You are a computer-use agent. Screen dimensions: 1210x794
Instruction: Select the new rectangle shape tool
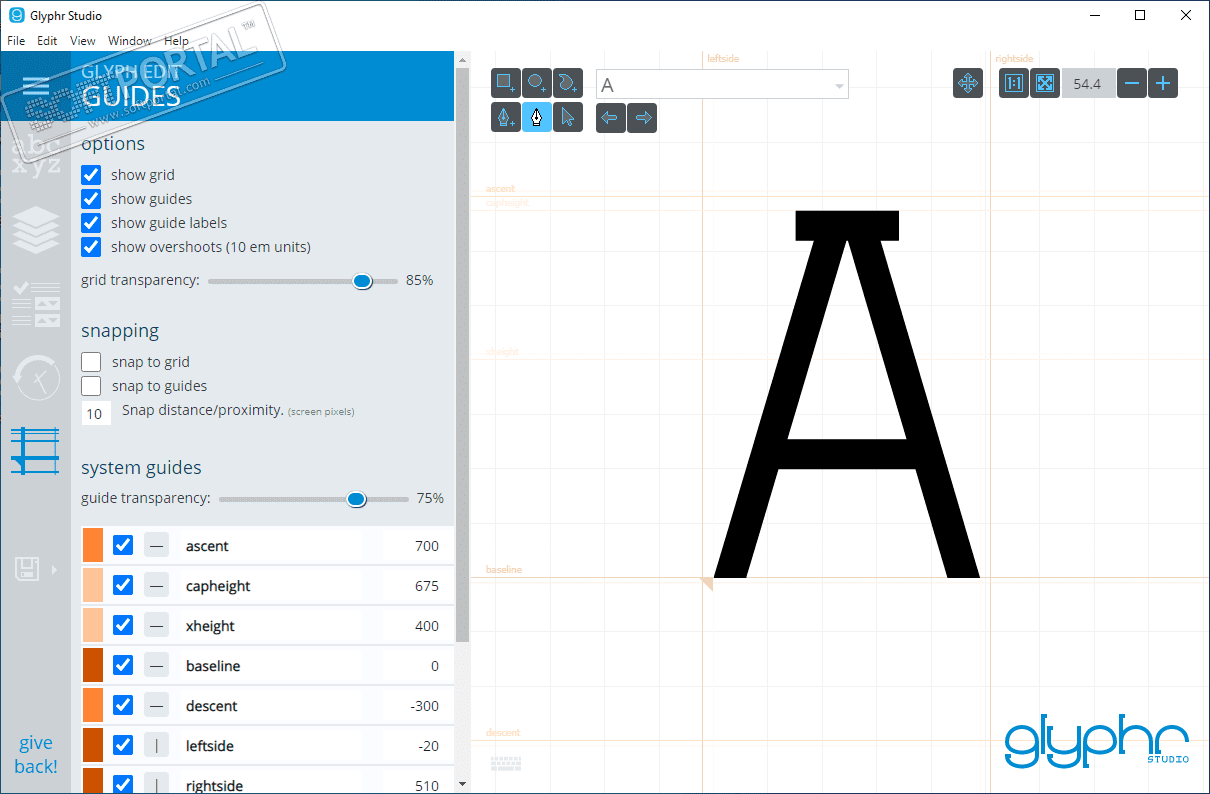[507, 83]
